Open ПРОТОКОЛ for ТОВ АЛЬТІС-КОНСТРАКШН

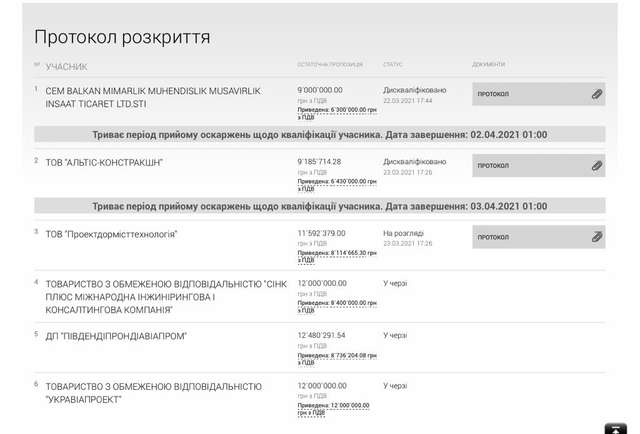(493, 166)
